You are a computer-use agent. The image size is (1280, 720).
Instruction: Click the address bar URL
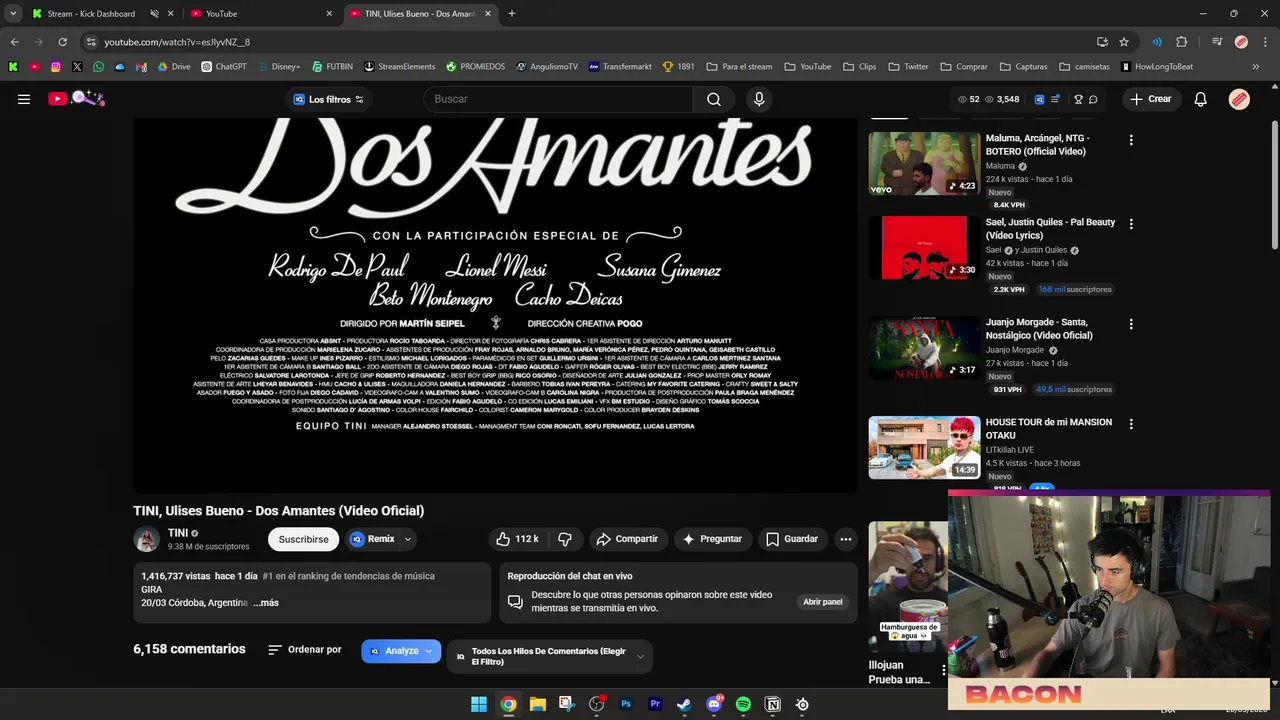(177, 42)
